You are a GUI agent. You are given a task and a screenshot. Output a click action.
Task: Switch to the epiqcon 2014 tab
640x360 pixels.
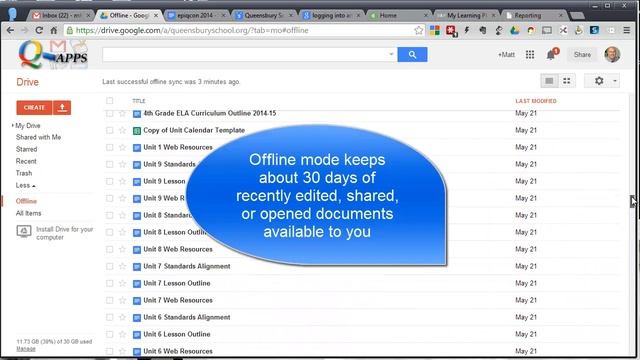point(197,16)
